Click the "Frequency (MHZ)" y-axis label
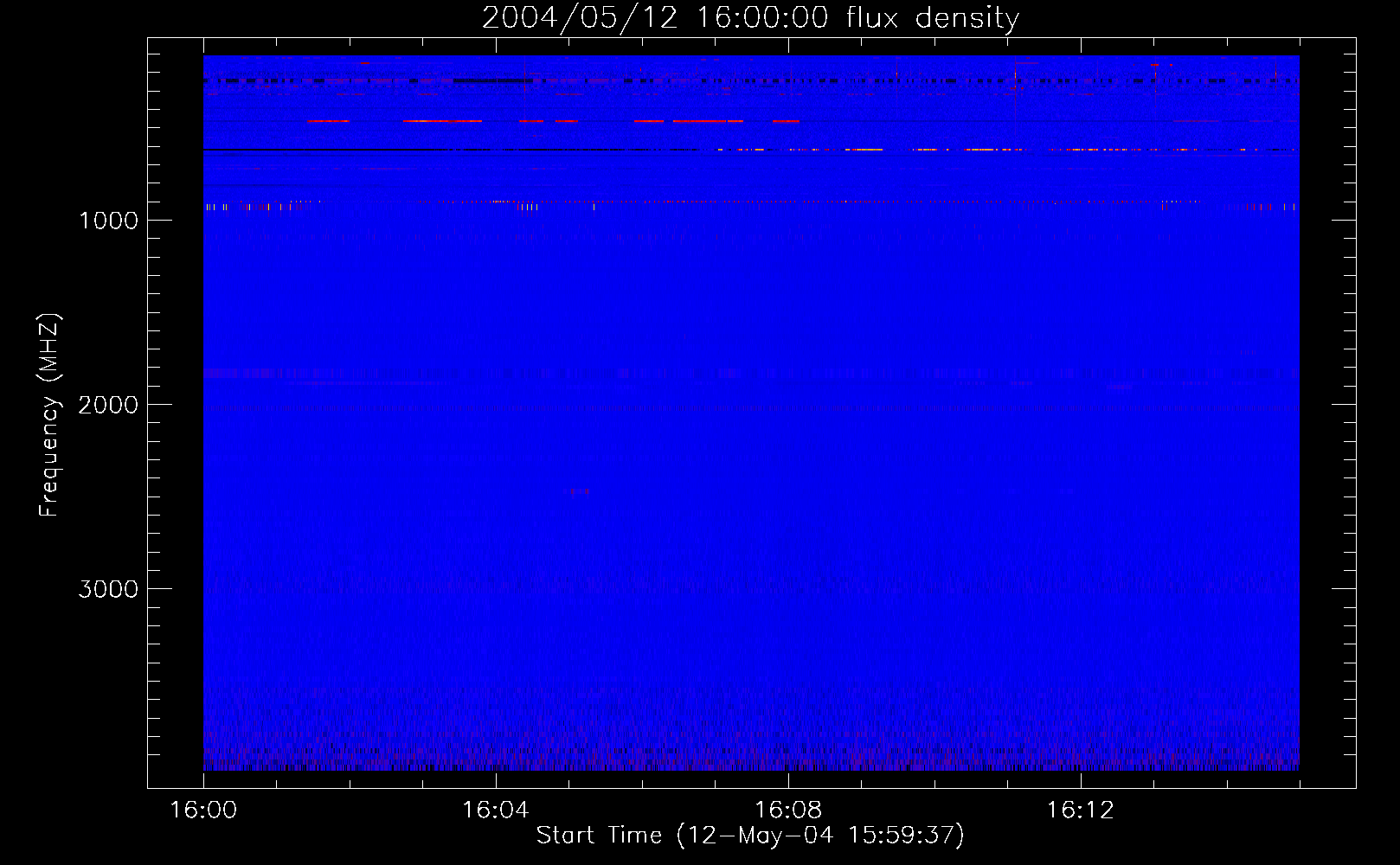 pyautogui.click(x=49, y=415)
